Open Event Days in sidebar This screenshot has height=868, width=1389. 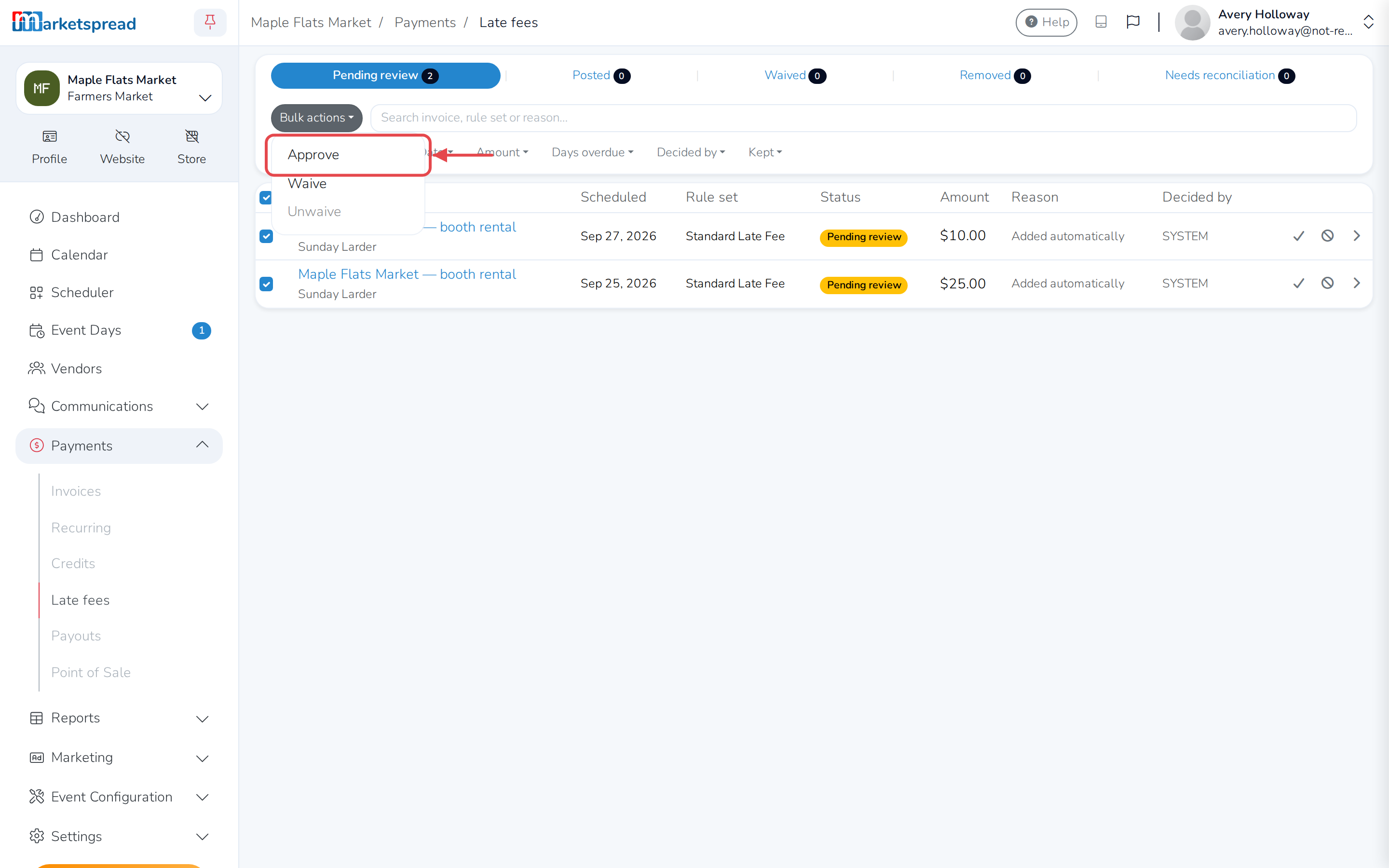point(119,330)
